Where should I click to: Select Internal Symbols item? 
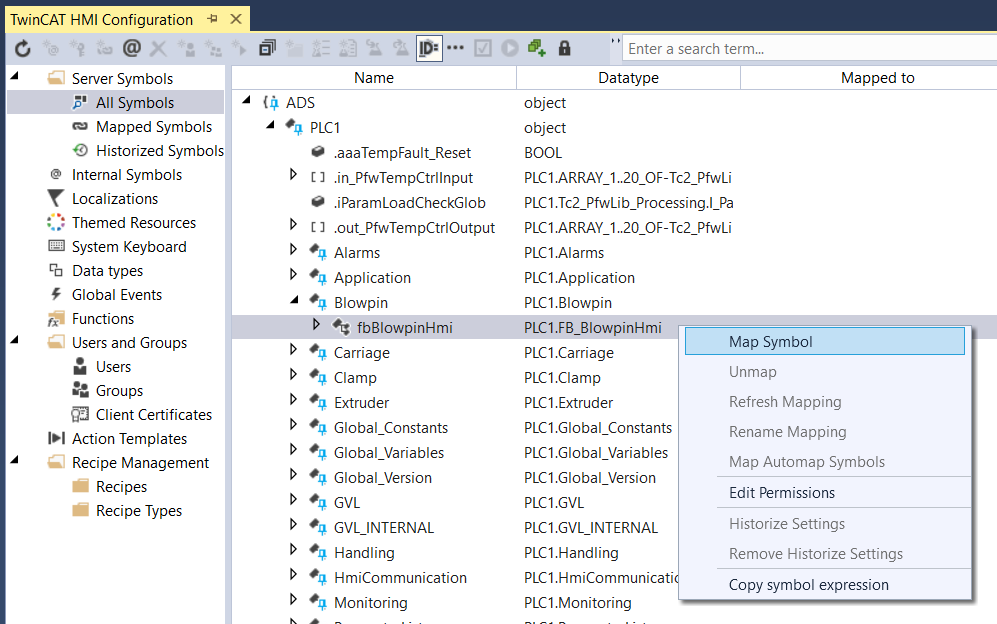pos(127,175)
